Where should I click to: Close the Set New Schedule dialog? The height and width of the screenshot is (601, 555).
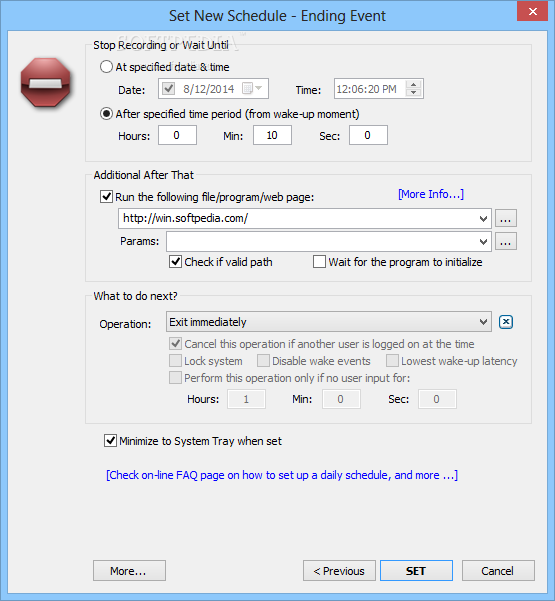click(x=532, y=11)
